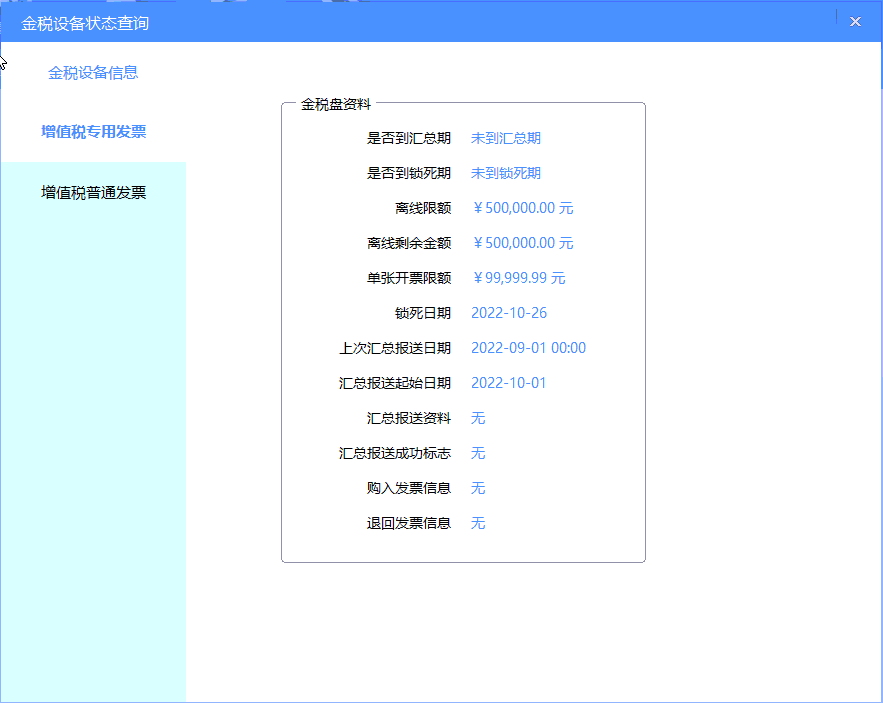The width and height of the screenshot is (883, 703).
Task: Select the 增值税专用发票 tab
Action: click(93, 132)
